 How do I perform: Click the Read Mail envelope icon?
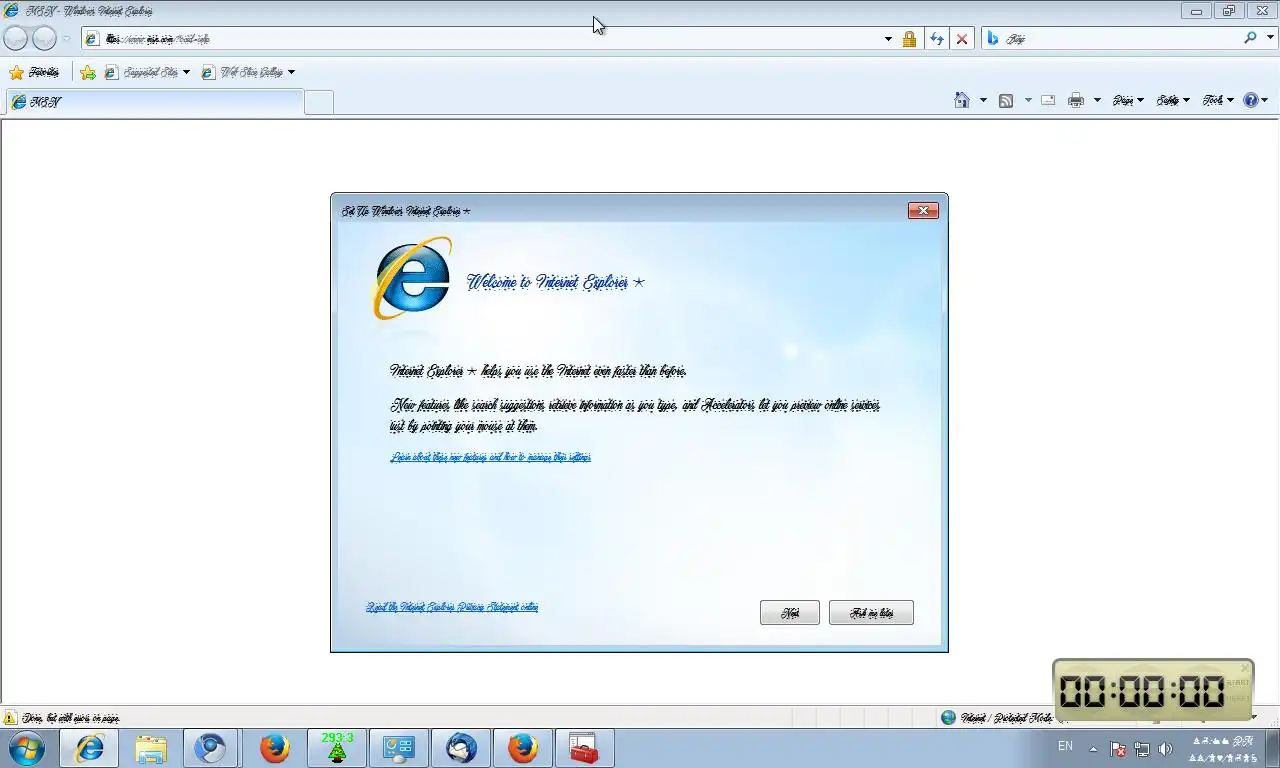tap(1048, 100)
